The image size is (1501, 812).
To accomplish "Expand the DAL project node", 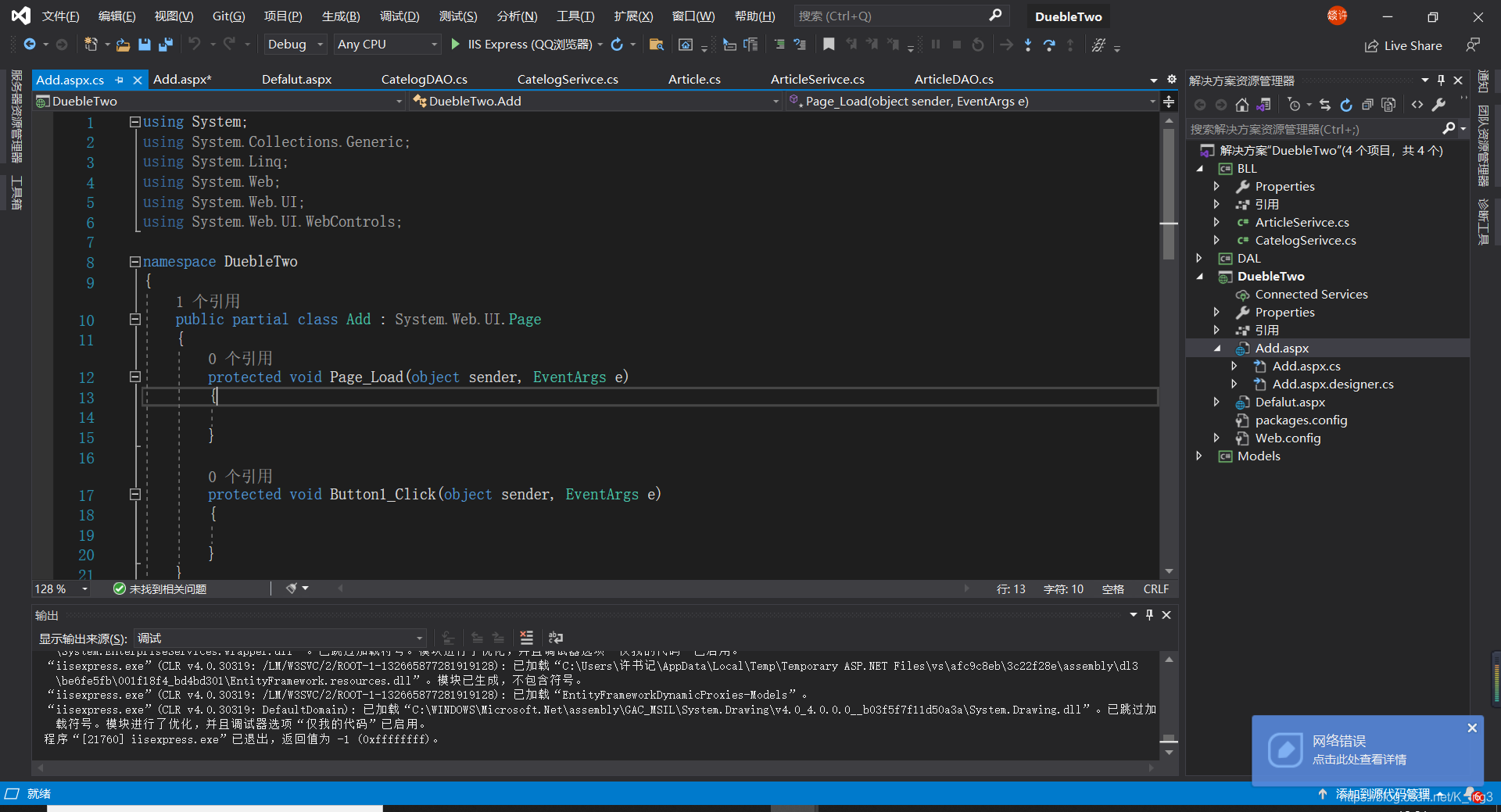I will [x=1199, y=258].
